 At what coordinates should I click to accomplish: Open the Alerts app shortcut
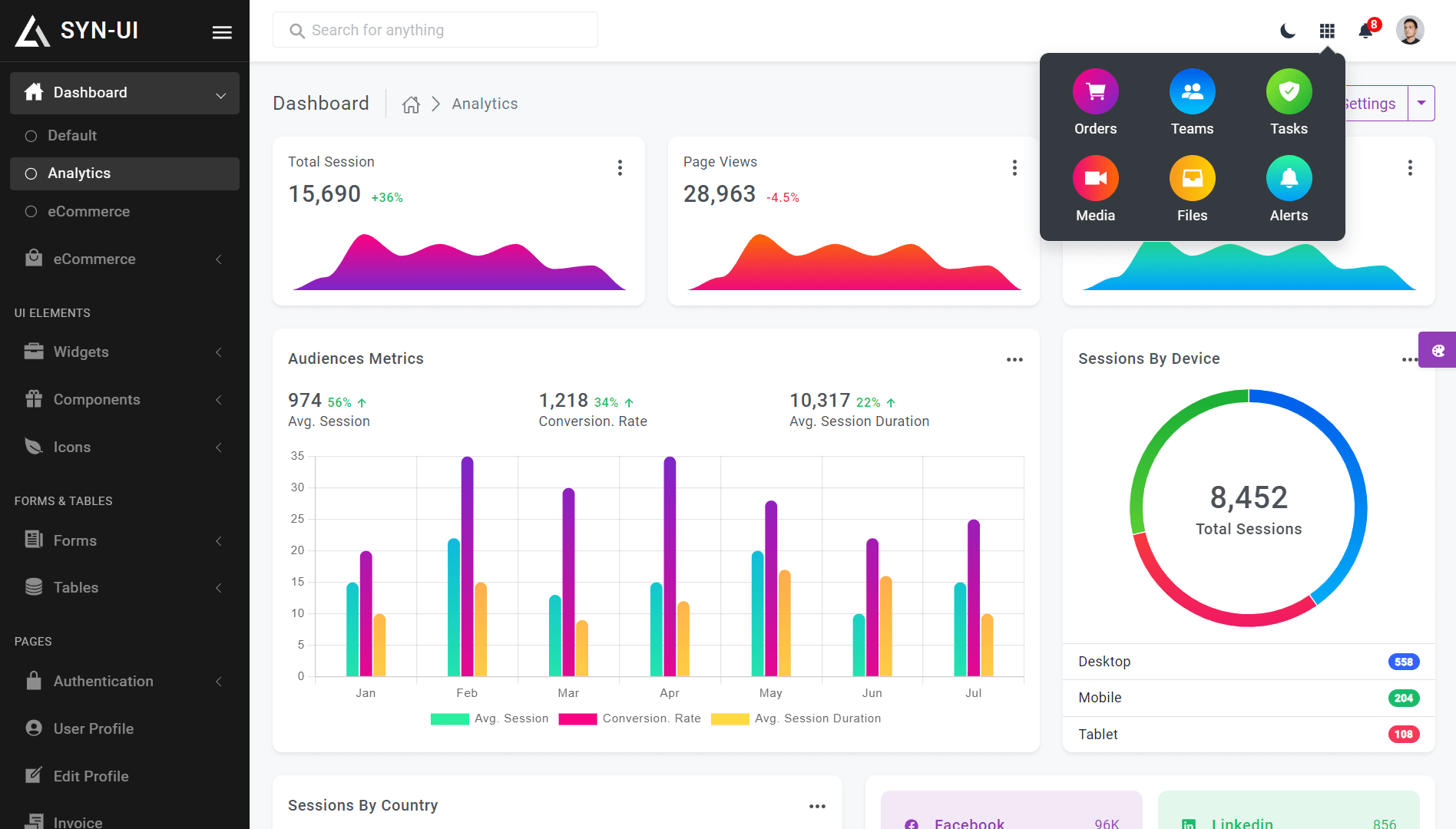point(1289,190)
